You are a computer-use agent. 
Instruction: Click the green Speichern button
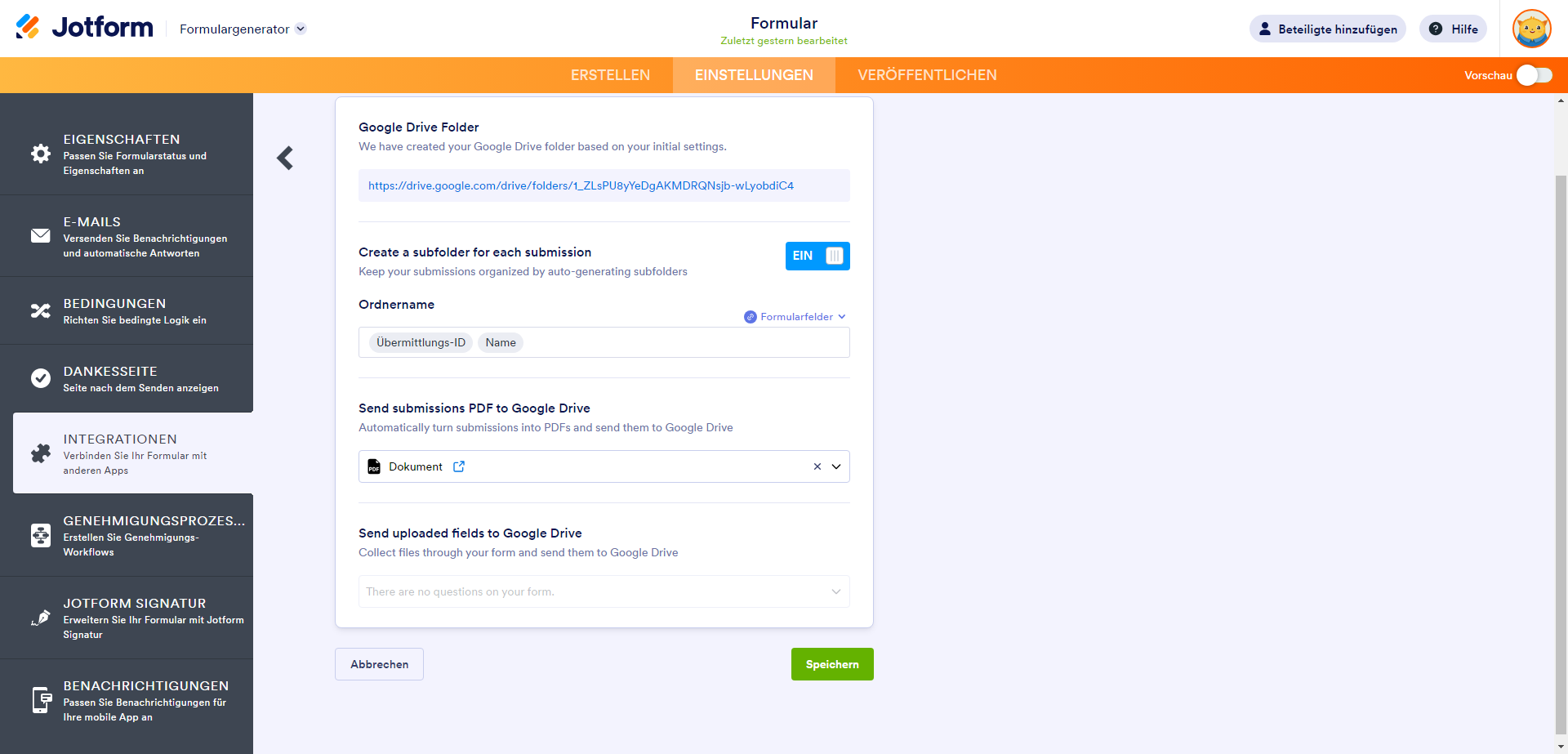click(832, 664)
